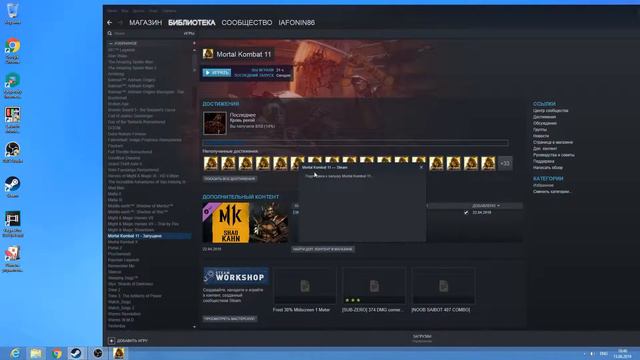Click the achievements progress bar
Viewport: 640px width, 360px height.
(356, 143)
